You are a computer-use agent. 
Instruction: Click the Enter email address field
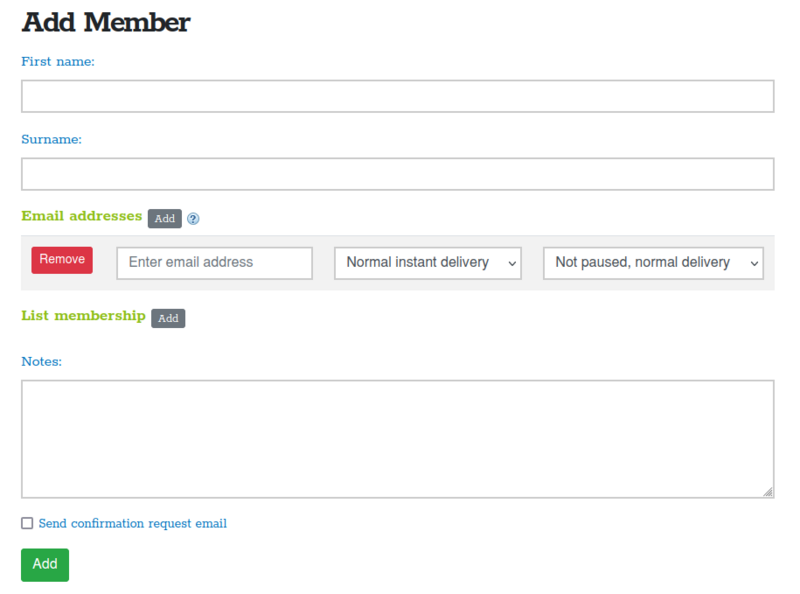215,263
